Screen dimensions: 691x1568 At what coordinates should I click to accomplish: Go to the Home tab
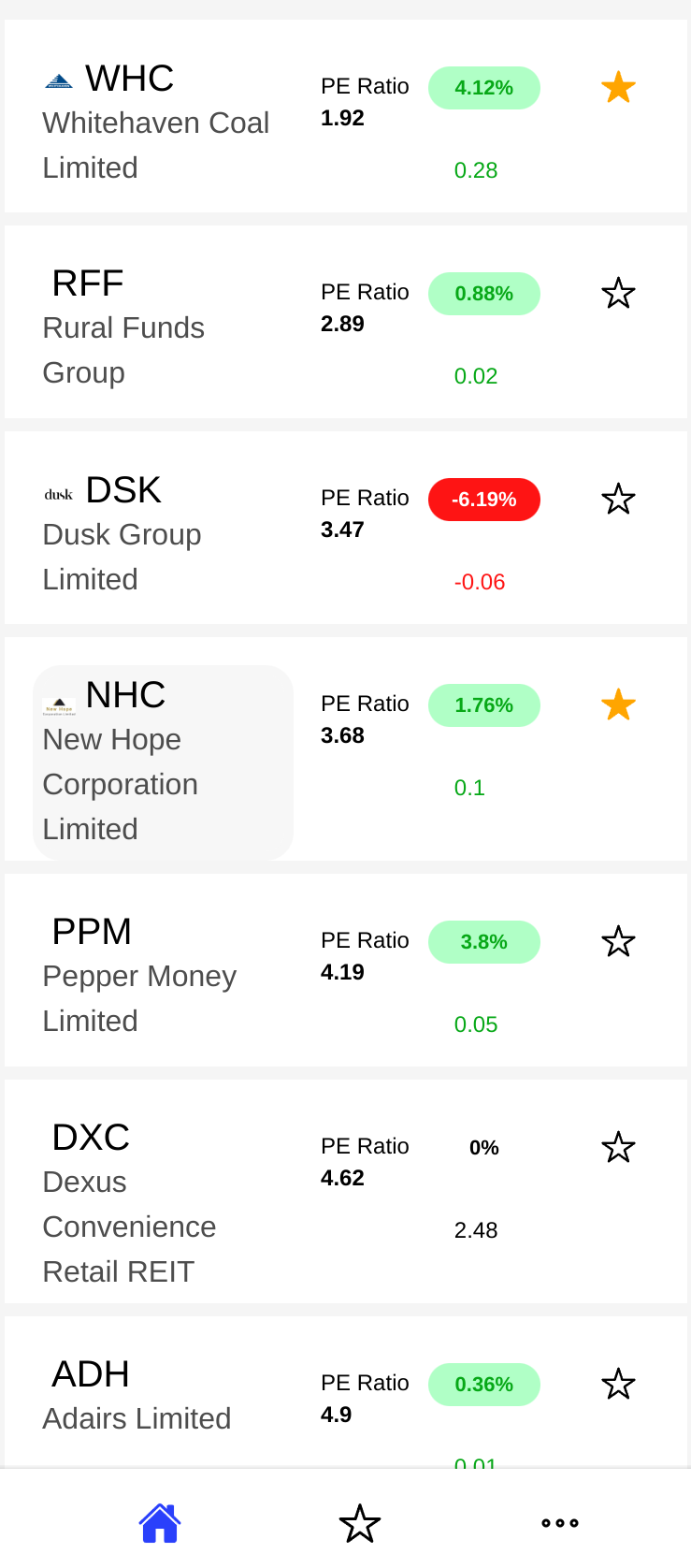(x=160, y=1523)
